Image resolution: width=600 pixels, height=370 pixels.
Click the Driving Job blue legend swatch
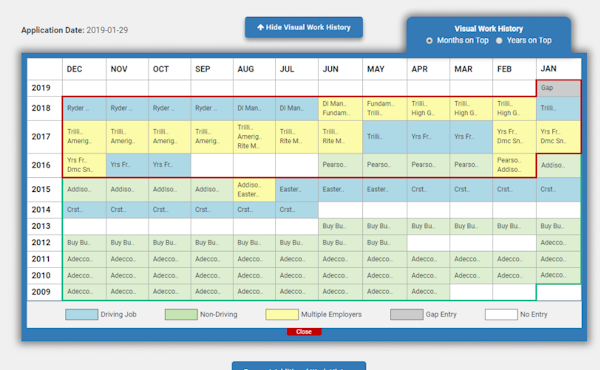tap(82, 315)
